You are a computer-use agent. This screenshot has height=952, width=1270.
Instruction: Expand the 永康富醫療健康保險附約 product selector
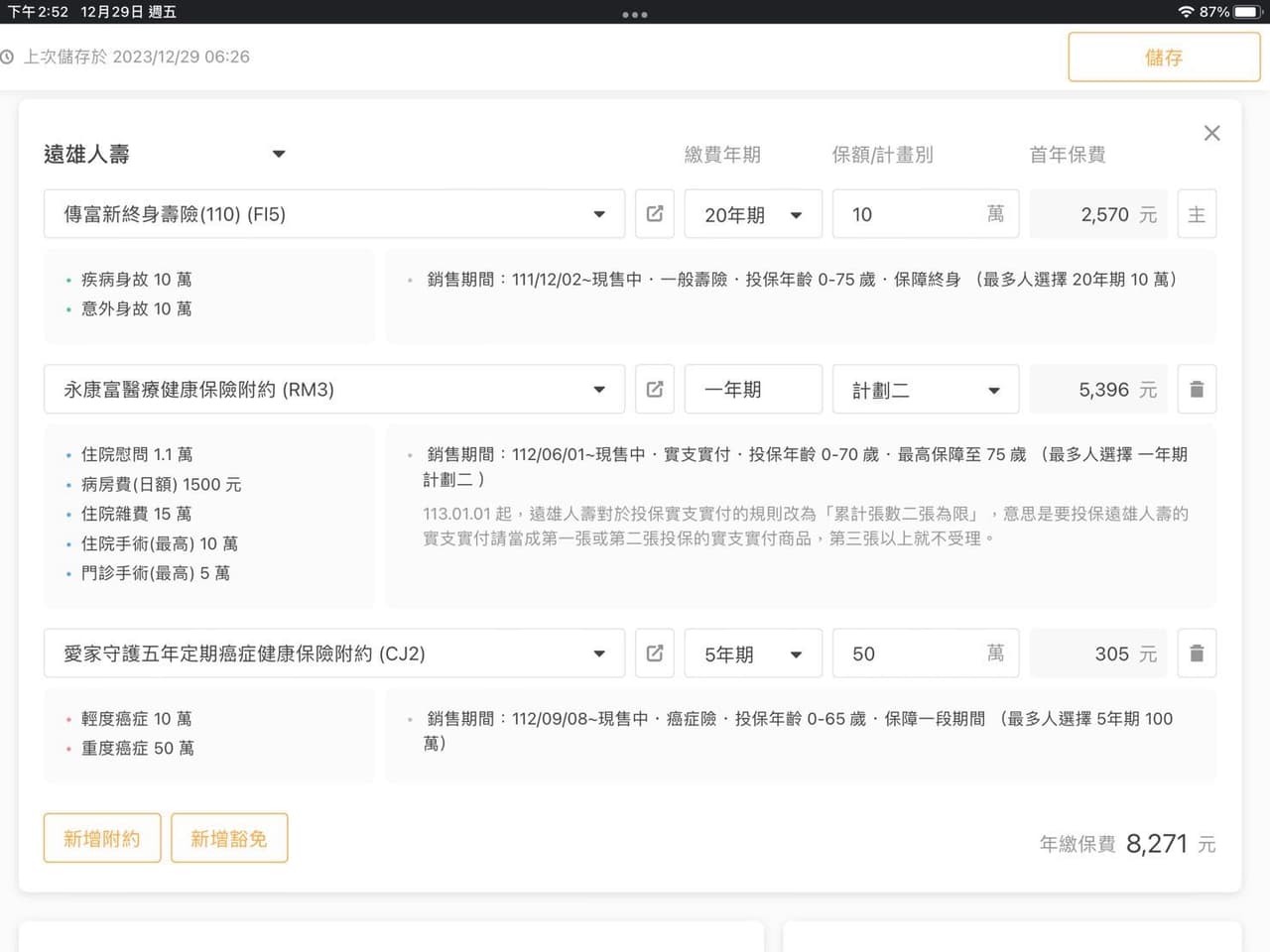pyautogui.click(x=333, y=390)
